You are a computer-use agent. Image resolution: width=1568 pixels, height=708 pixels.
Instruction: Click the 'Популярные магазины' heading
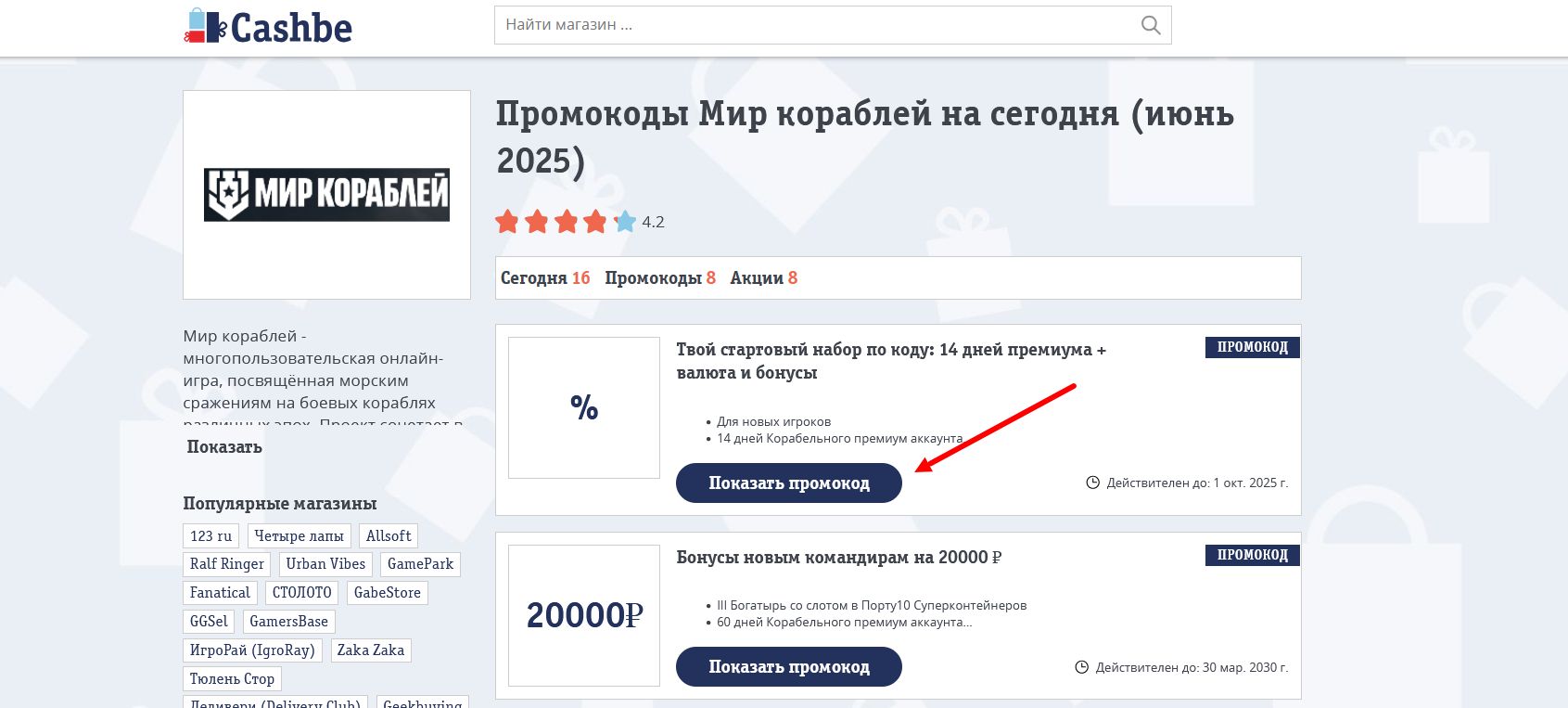pyautogui.click(x=280, y=504)
